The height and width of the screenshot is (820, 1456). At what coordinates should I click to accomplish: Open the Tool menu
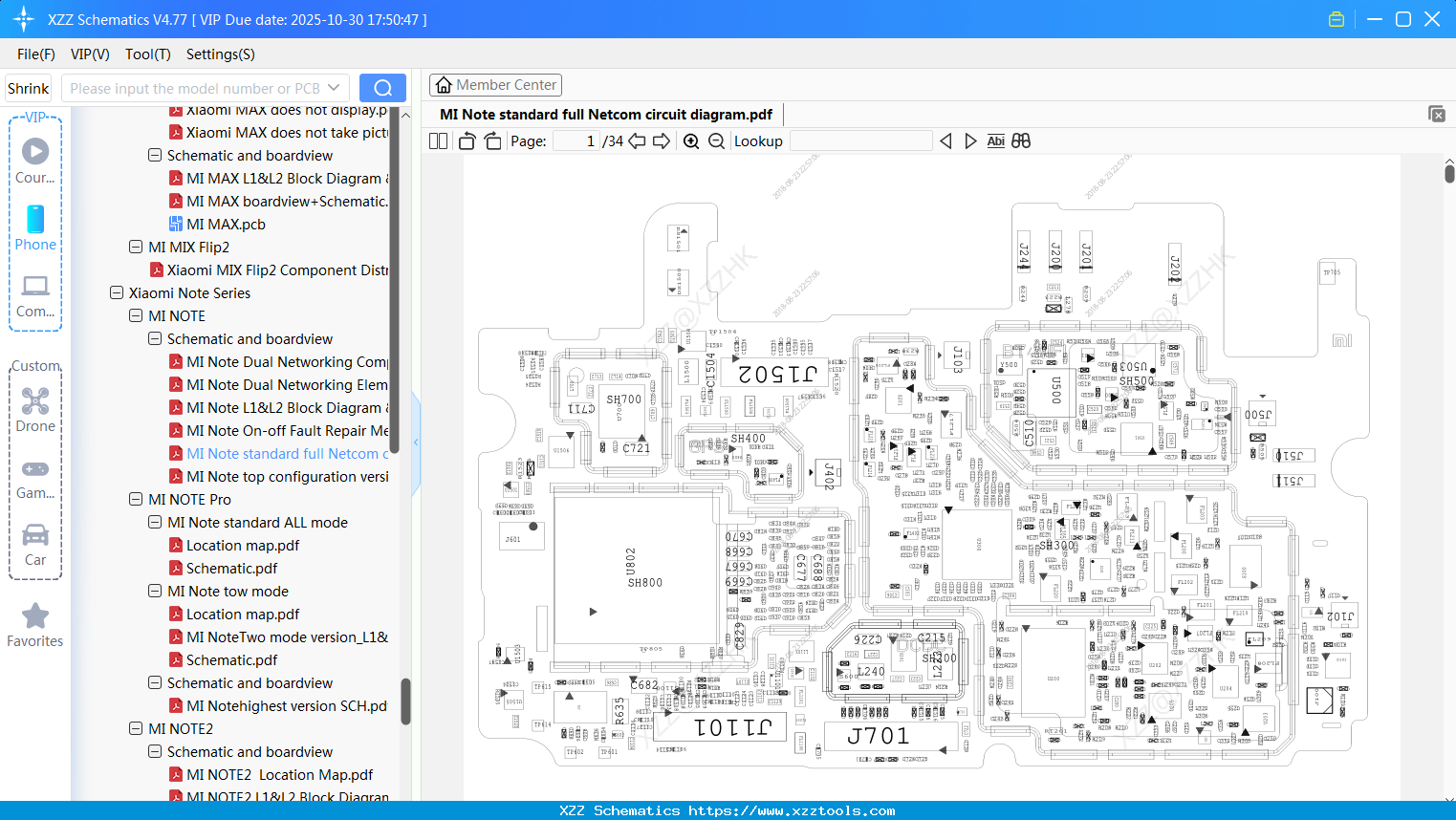pyautogui.click(x=147, y=54)
